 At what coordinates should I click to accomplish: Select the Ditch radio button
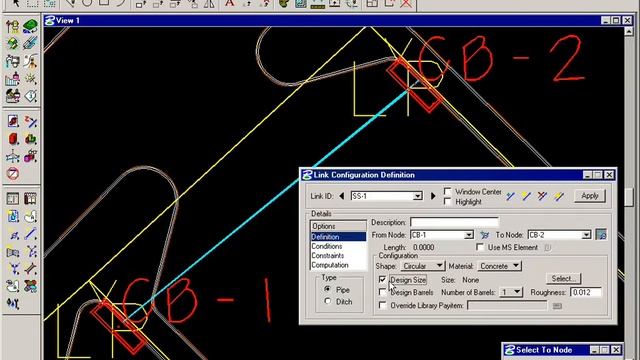point(327,301)
